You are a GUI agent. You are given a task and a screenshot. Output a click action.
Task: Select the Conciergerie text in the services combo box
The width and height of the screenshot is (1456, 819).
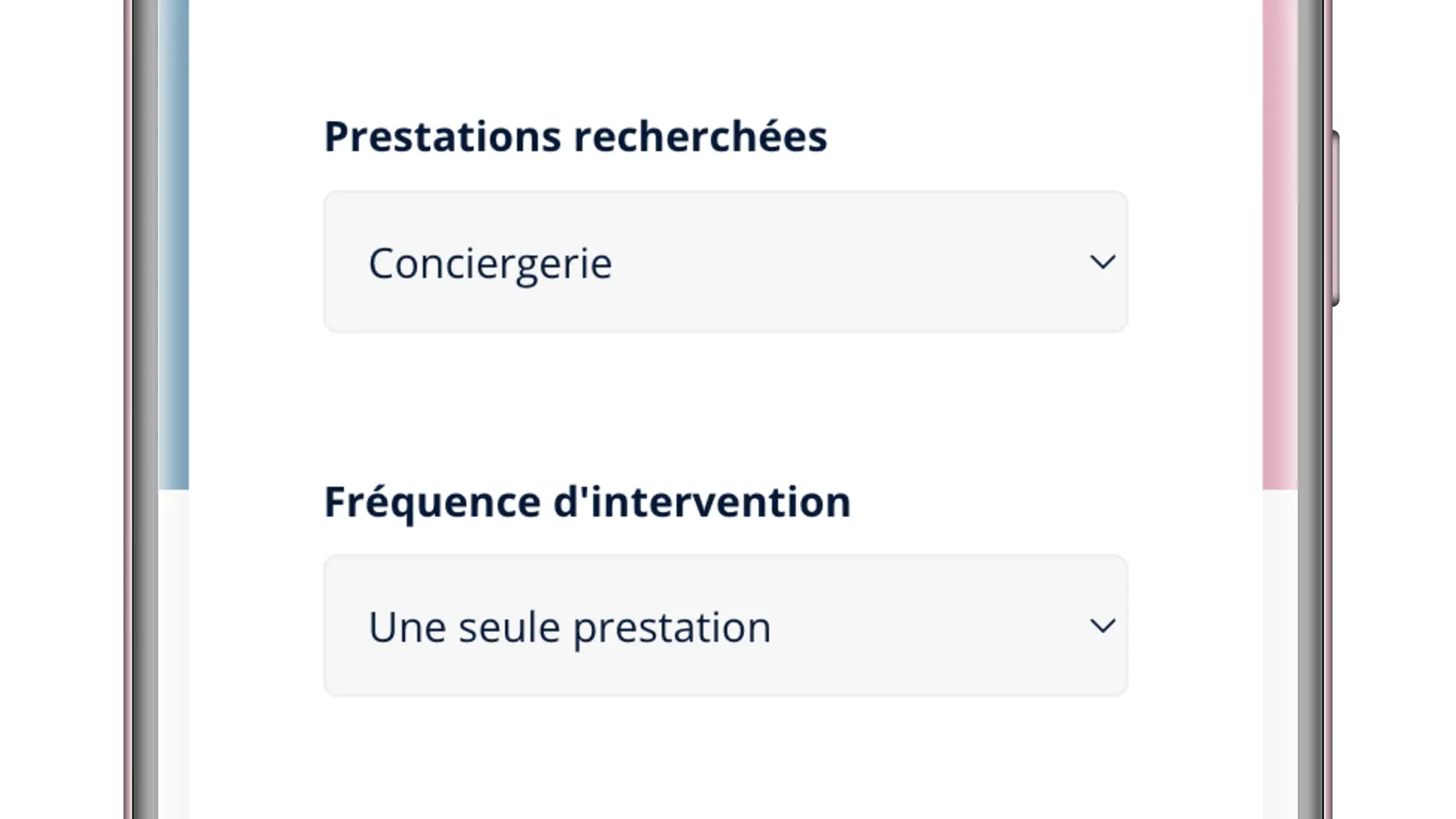coord(490,264)
